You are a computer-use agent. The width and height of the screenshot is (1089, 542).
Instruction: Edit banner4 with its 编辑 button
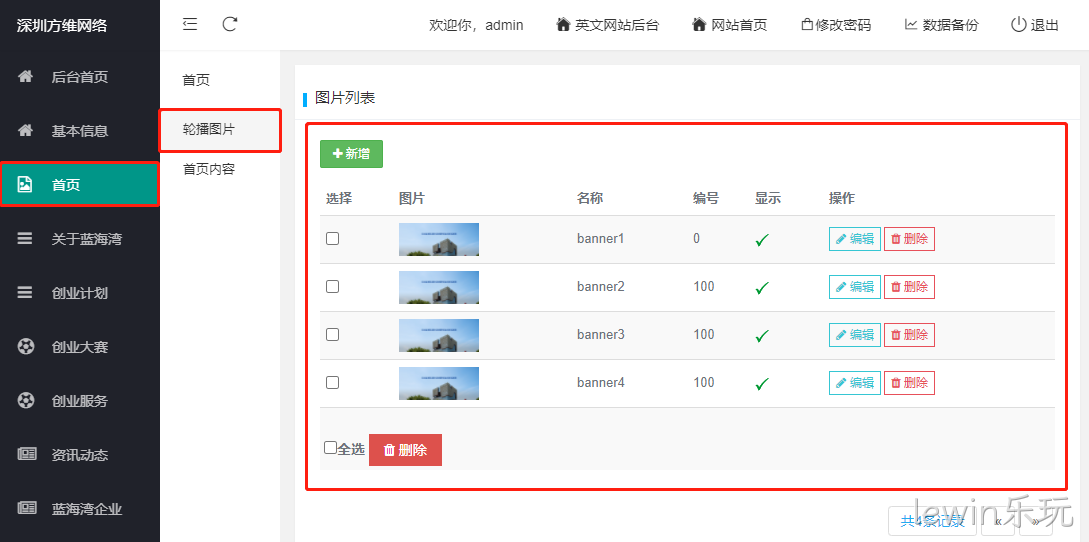[x=855, y=383]
